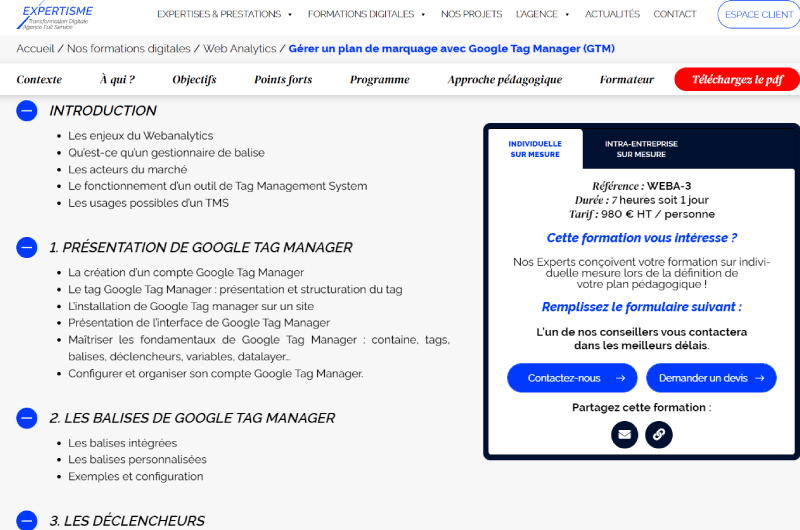Screen dimensions: 800x530
Task: Go to Actualités page
Action: tap(612, 14)
